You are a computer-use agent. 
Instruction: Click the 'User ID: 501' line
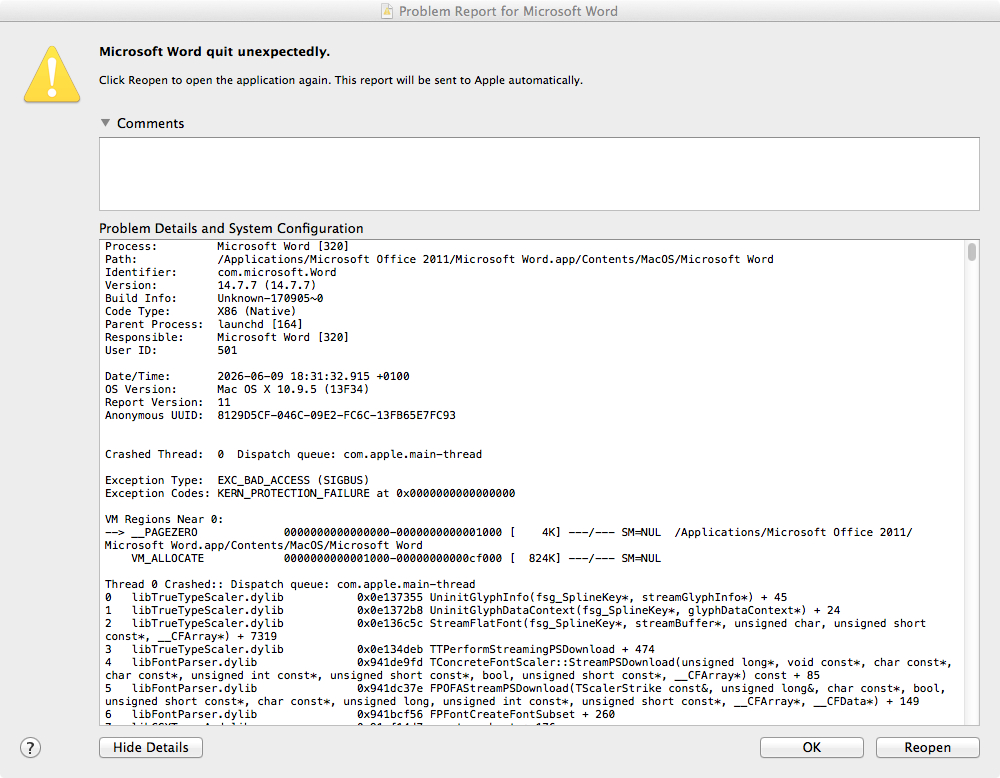pos(171,350)
